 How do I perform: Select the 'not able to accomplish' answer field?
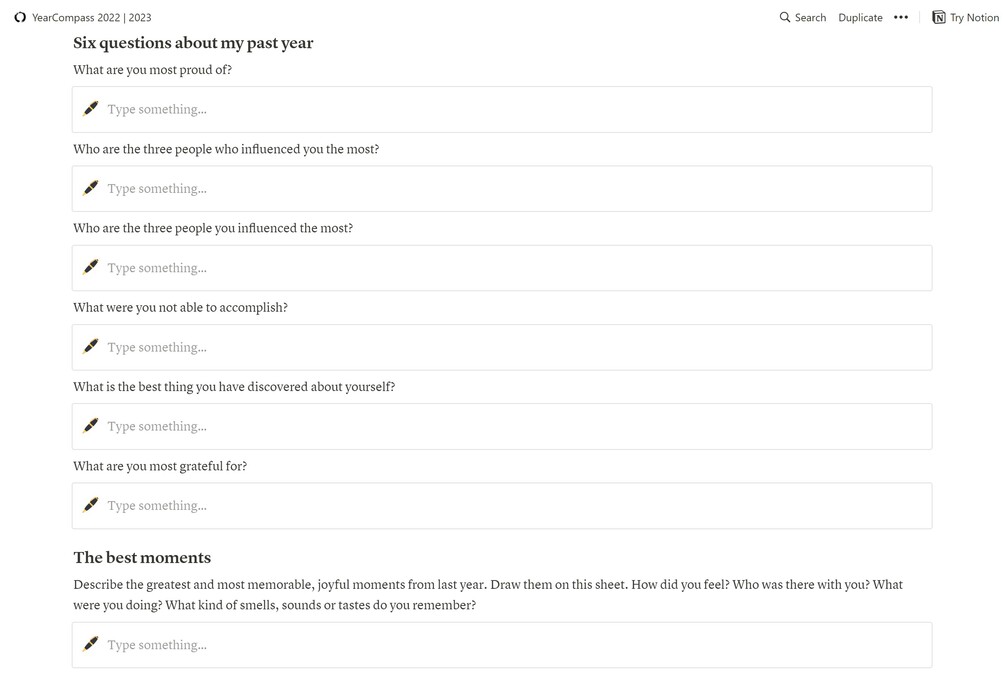click(x=500, y=347)
